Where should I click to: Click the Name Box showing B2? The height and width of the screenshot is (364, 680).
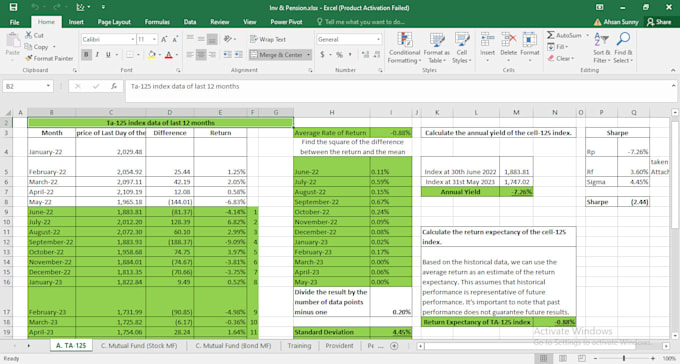(x=24, y=86)
